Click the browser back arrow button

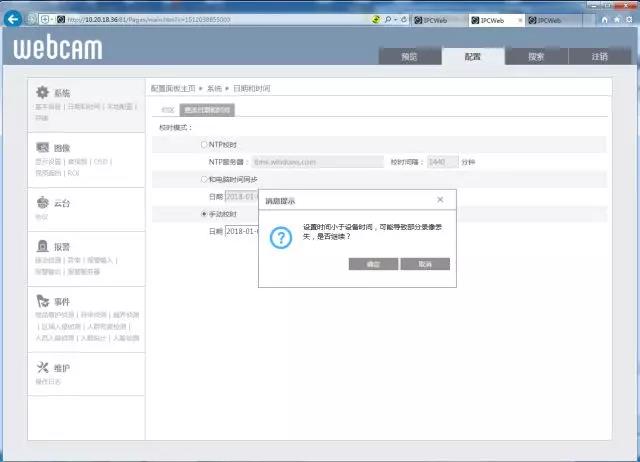(14, 19)
